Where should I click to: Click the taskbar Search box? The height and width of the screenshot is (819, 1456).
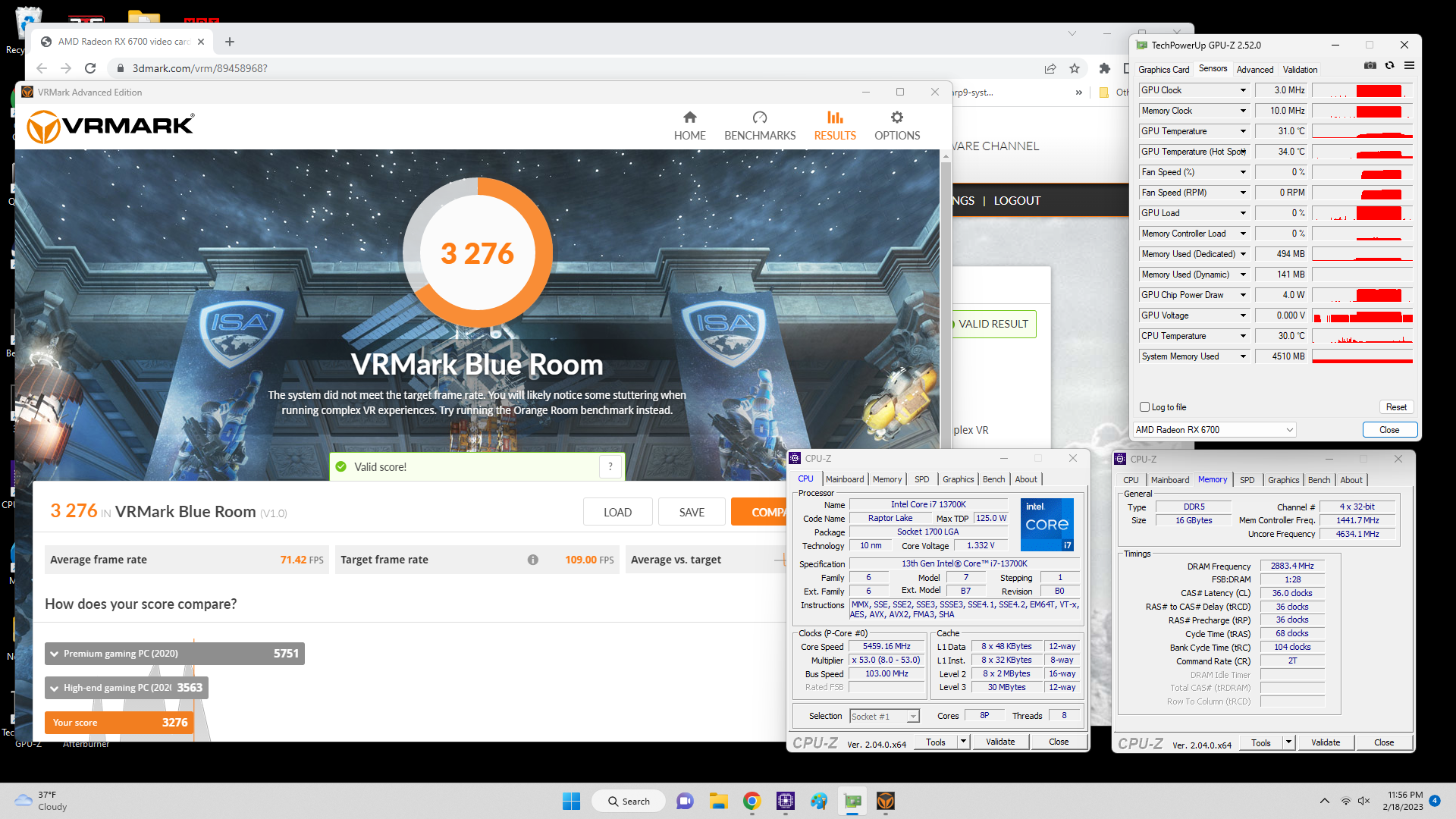pyautogui.click(x=629, y=801)
